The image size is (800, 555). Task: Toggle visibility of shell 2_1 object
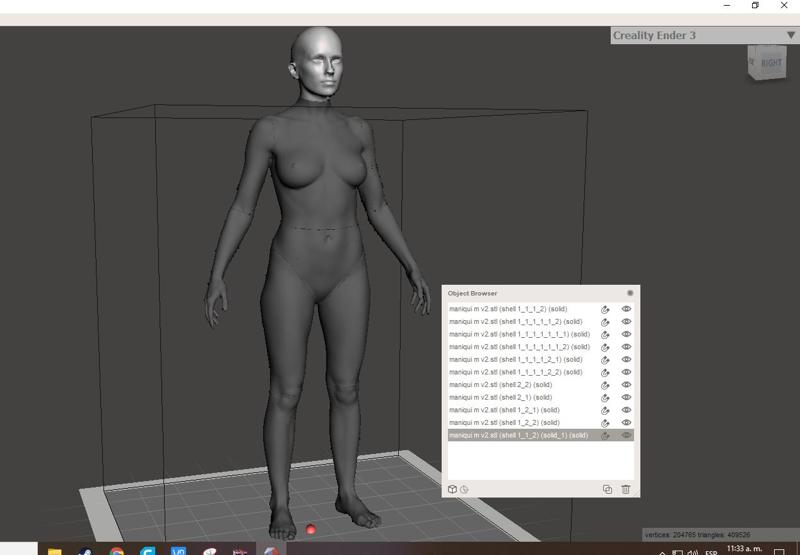626,397
